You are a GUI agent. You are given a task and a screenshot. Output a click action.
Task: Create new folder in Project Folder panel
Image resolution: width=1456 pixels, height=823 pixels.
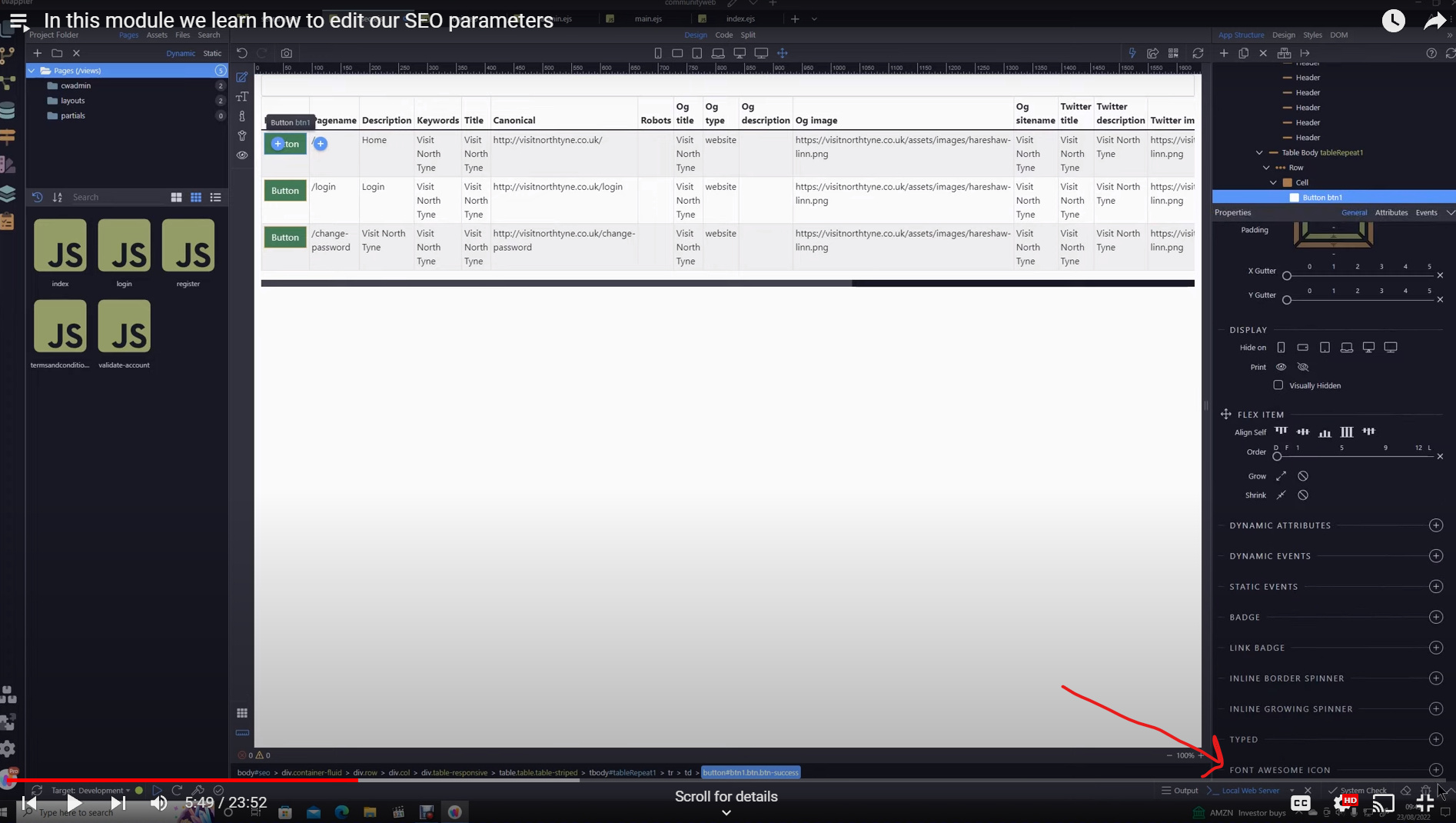57,53
